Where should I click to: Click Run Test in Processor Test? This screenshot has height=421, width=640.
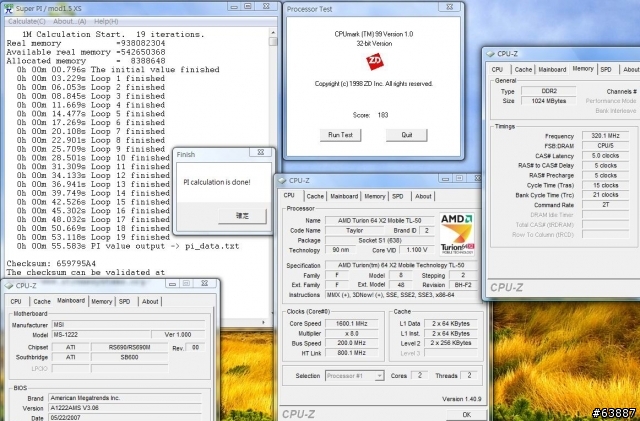(x=340, y=135)
